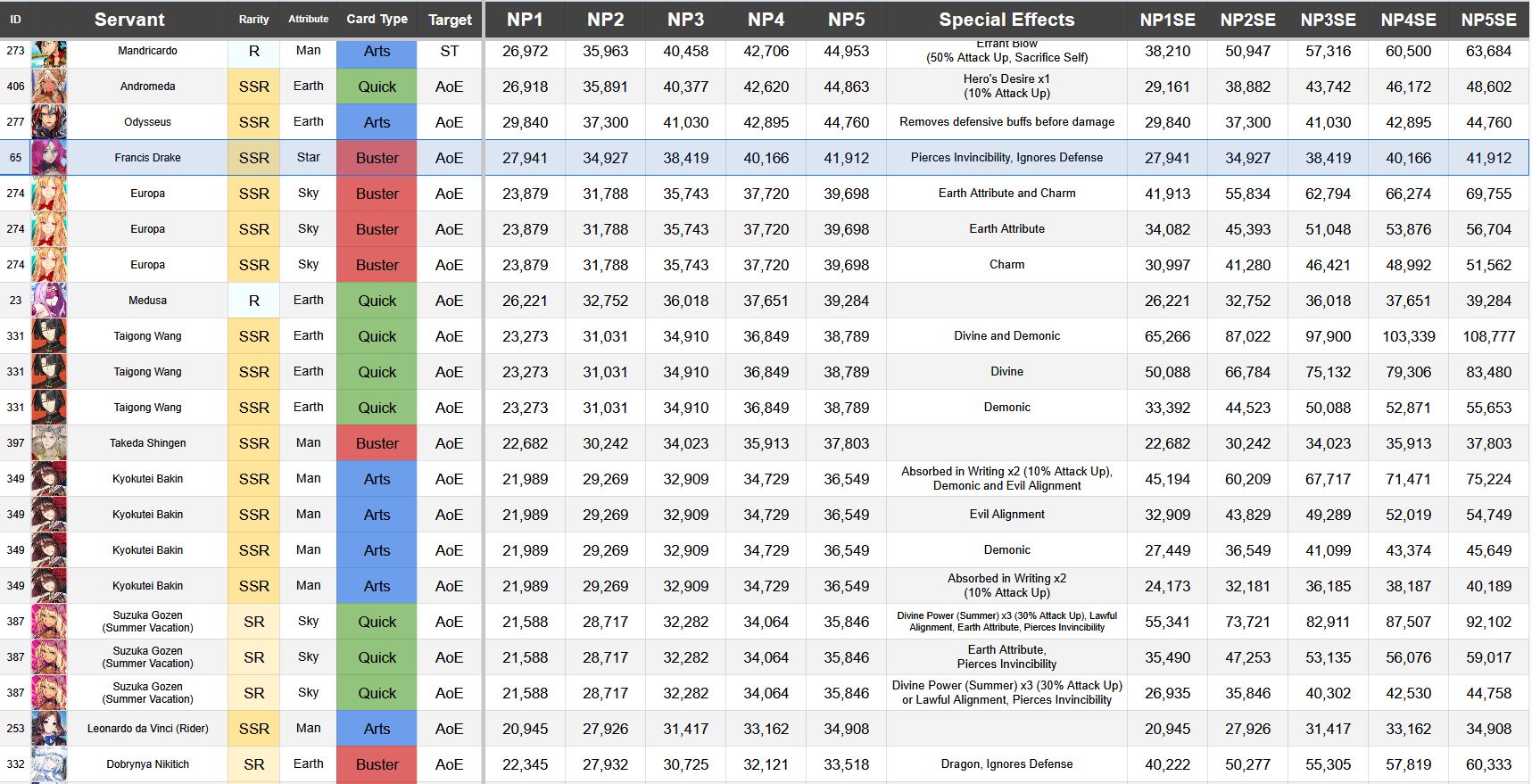Select the Medusa name cell
This screenshot has height=784, width=1532.
point(147,301)
